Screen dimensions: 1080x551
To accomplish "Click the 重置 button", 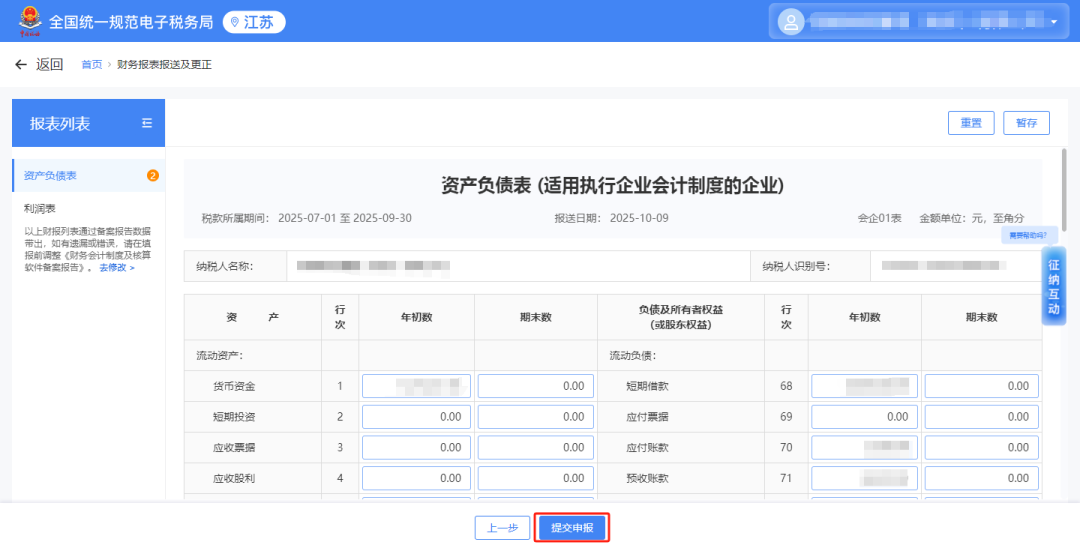I will tap(971, 123).
